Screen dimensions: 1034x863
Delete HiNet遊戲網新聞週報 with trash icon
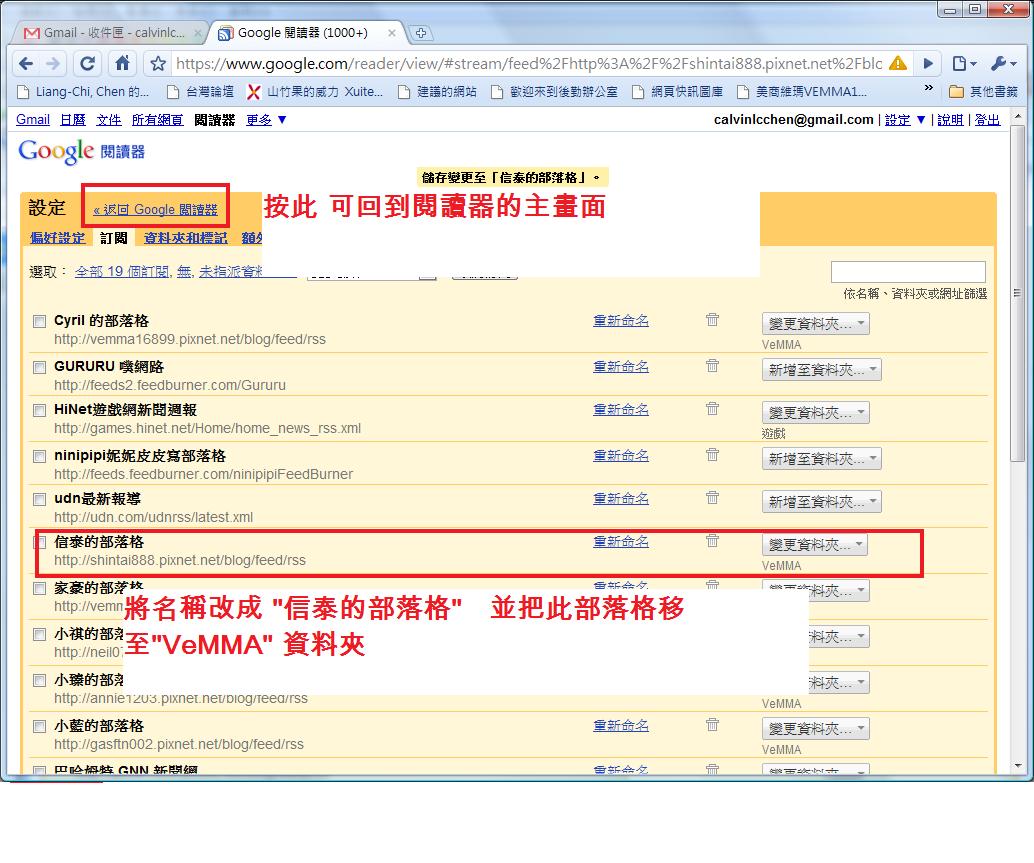click(712, 409)
